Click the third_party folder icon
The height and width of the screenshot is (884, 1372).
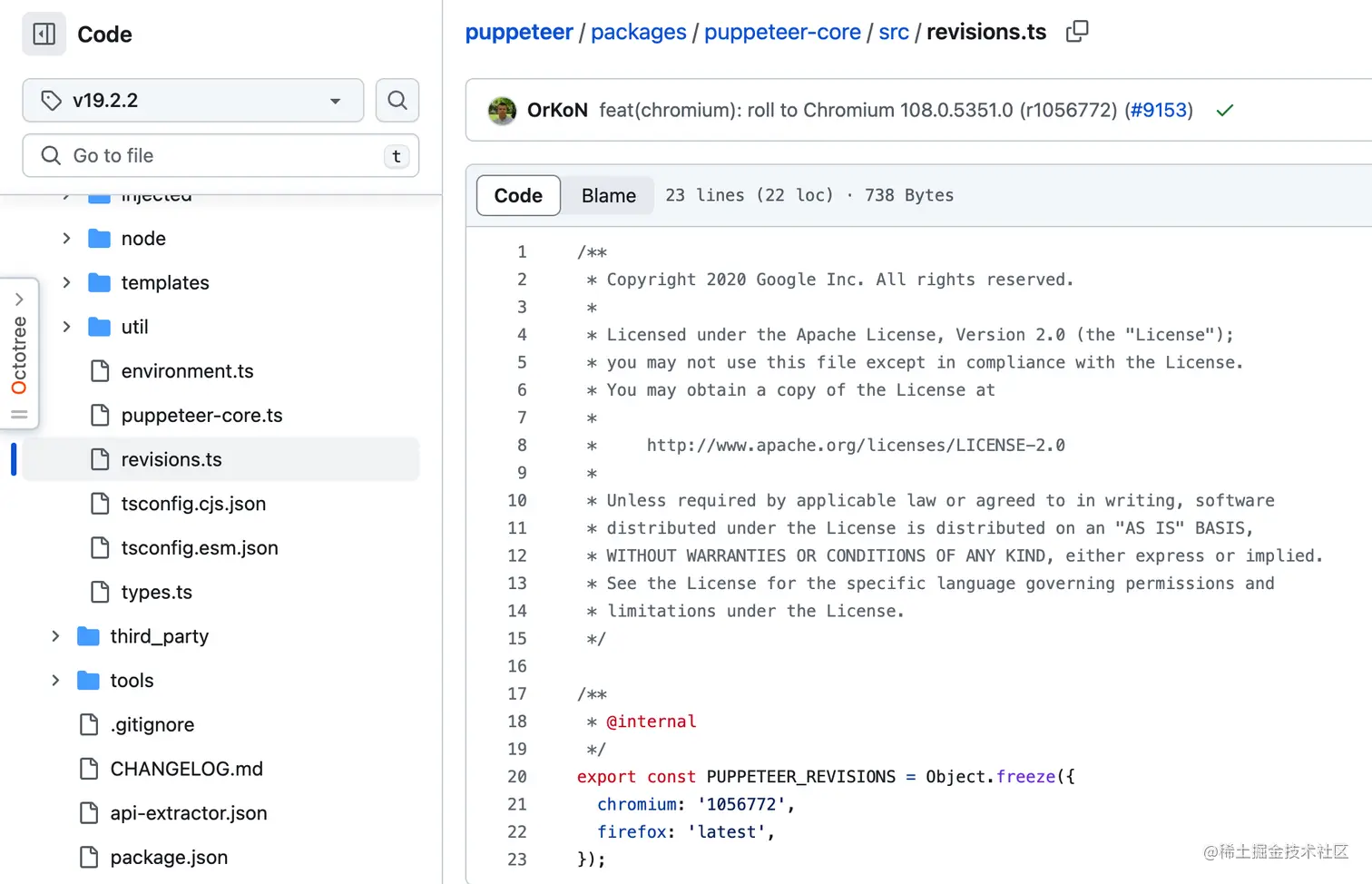coord(88,636)
